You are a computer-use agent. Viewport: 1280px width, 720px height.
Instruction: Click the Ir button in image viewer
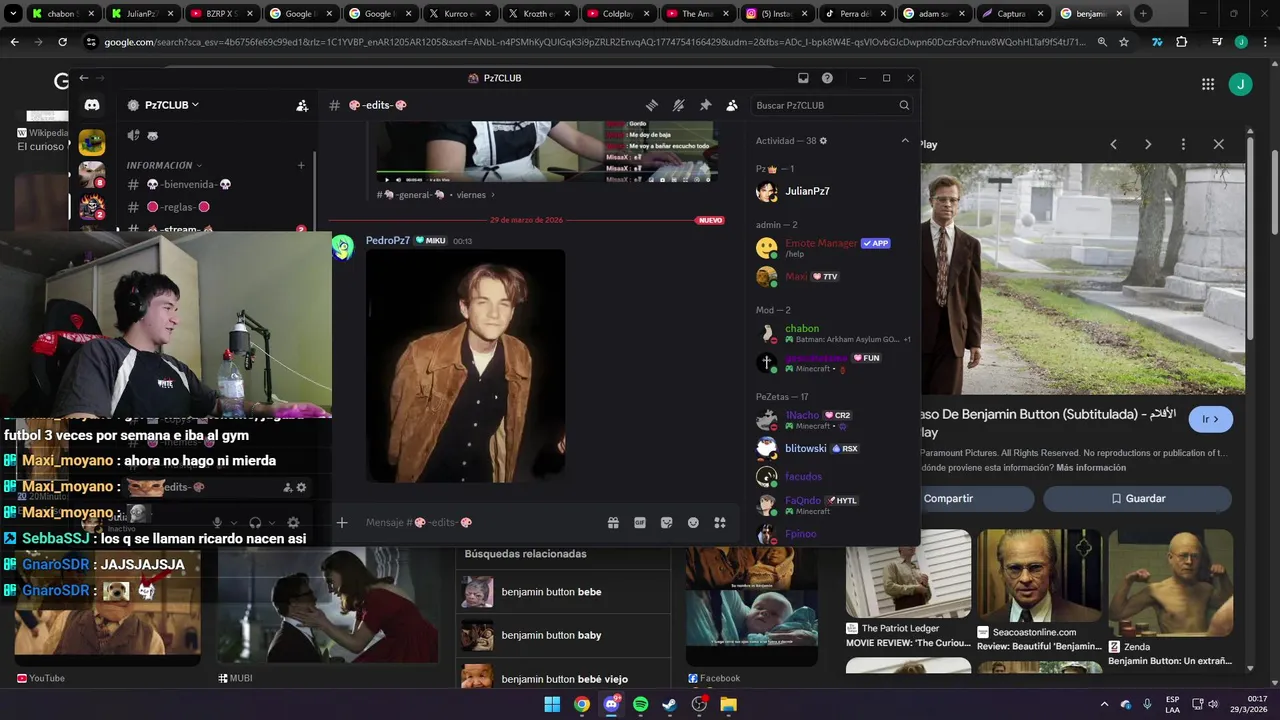(1210, 419)
